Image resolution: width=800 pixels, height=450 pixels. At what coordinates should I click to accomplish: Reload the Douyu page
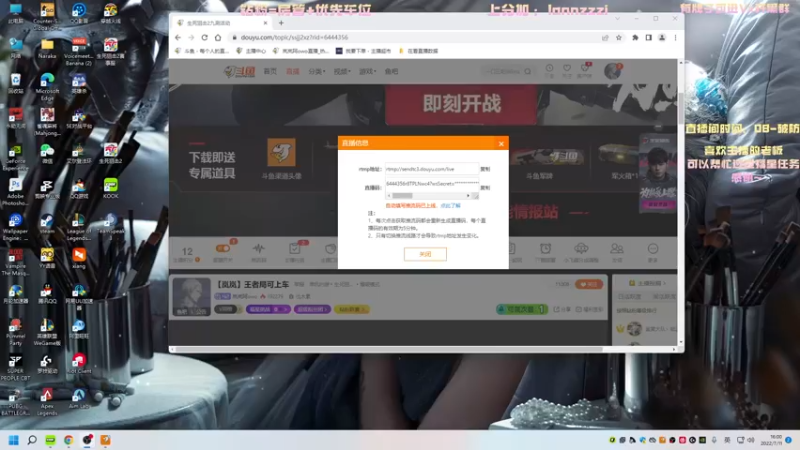pos(204,37)
